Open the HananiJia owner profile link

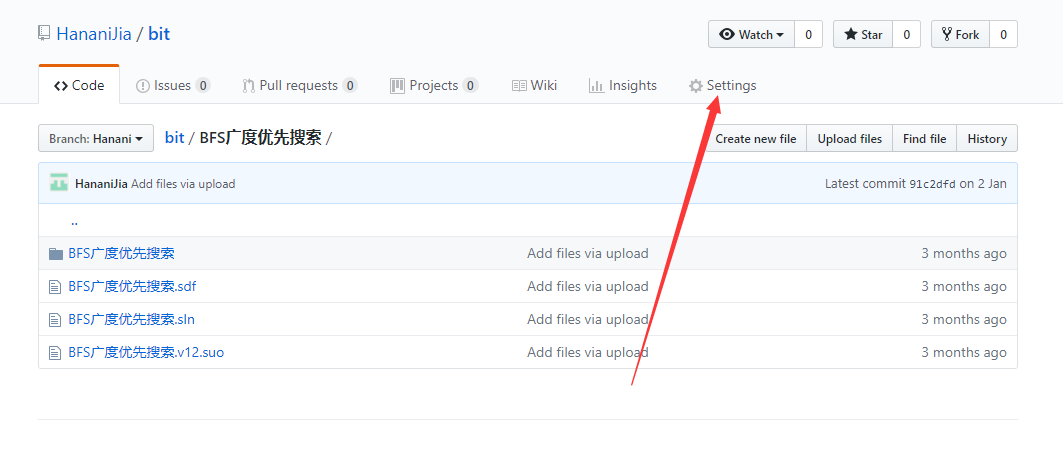coord(94,34)
